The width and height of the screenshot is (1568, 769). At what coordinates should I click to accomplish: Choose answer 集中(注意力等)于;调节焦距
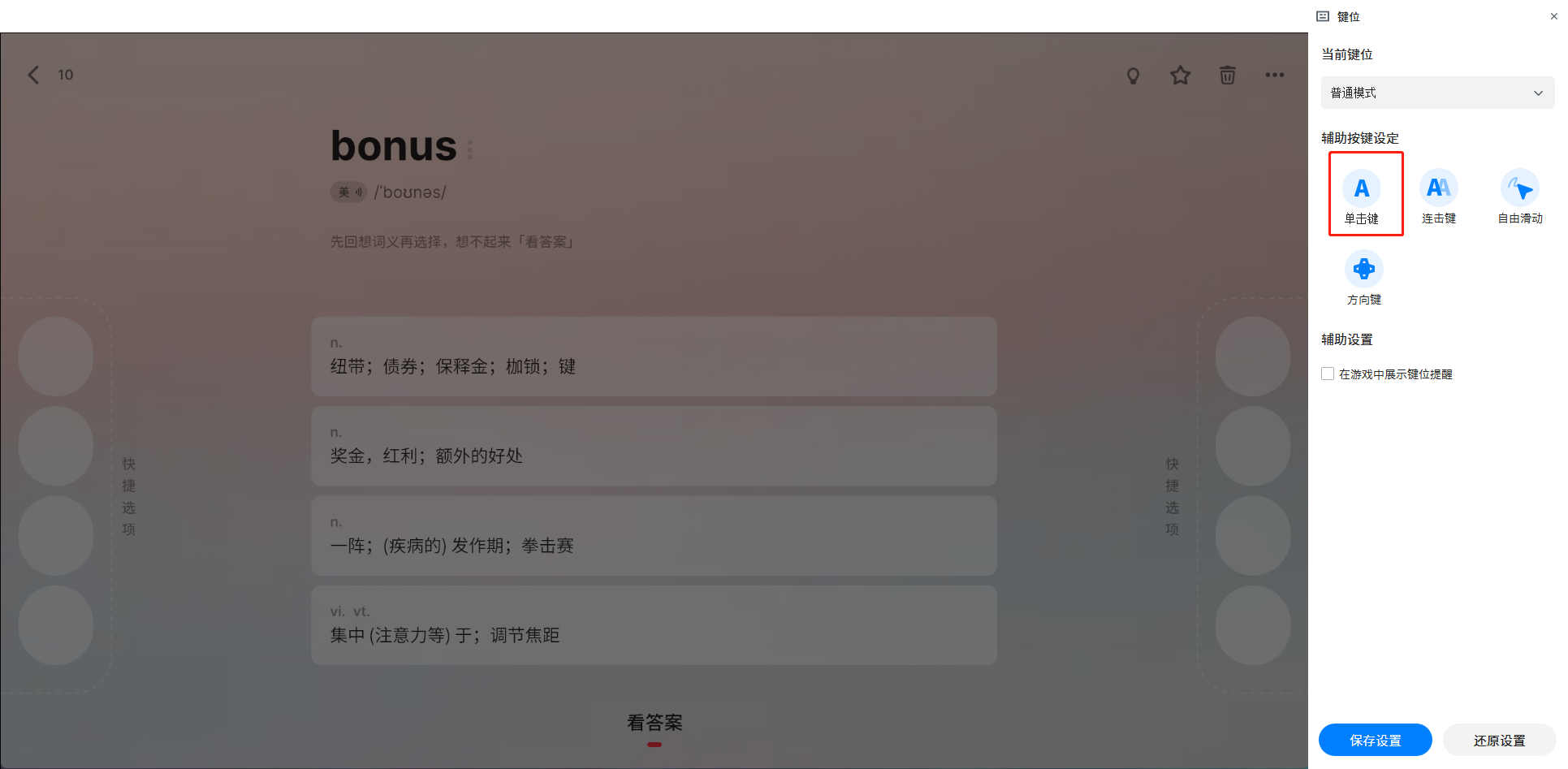[x=654, y=625]
